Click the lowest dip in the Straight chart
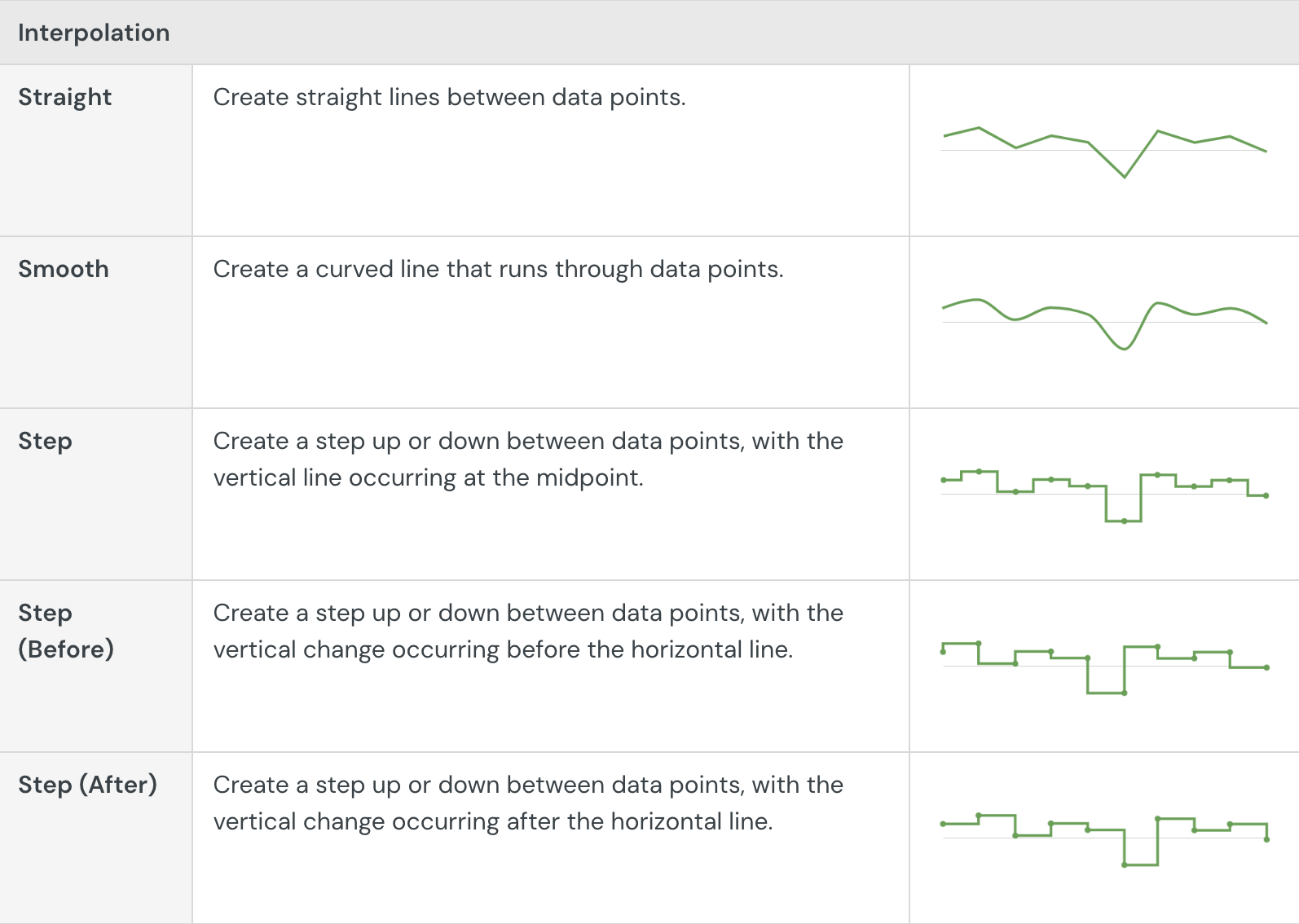The image size is (1299, 924). (1125, 177)
